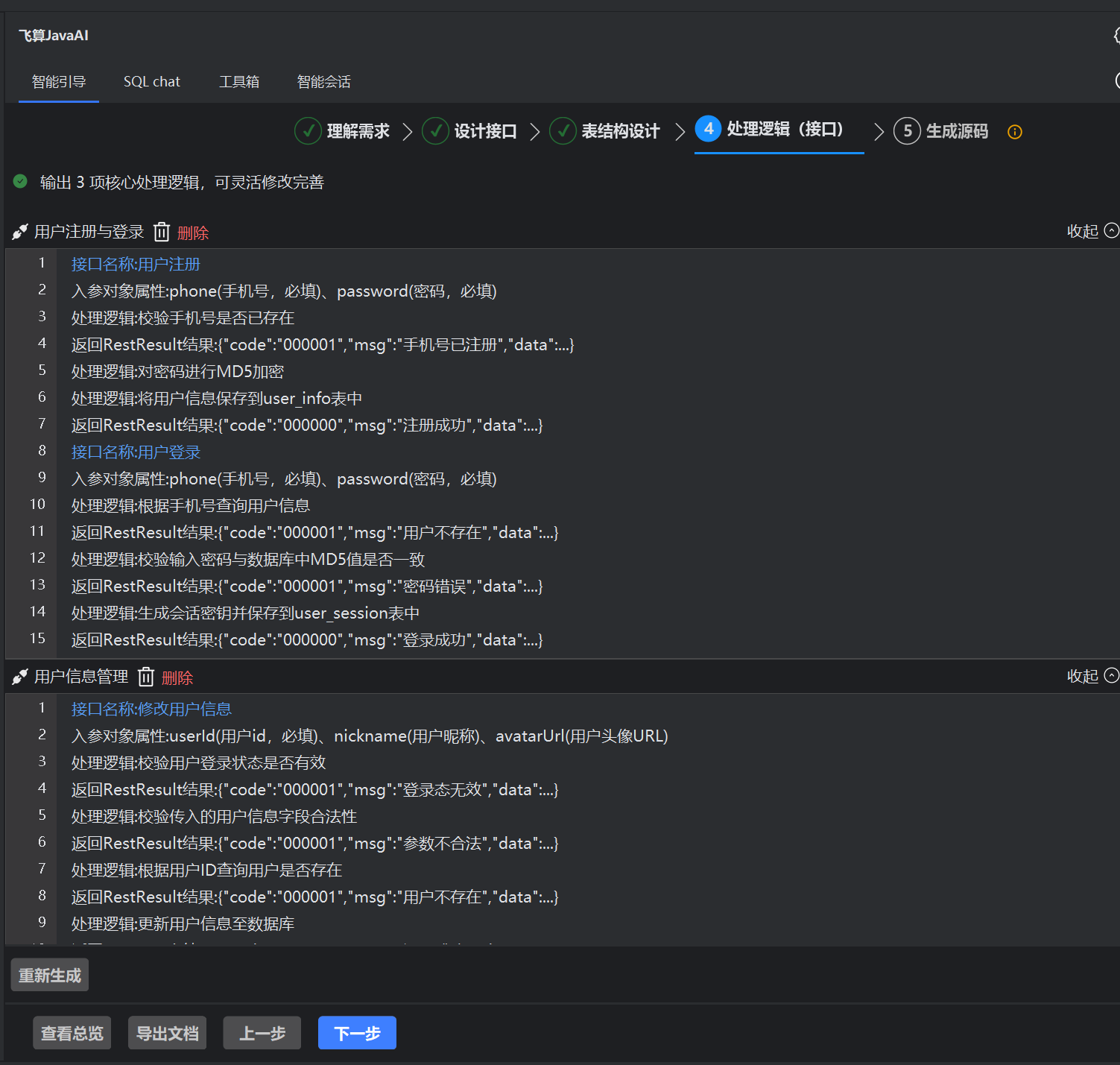The image size is (1120, 1065).
Task: Go back with 上一步
Action: (262, 1033)
